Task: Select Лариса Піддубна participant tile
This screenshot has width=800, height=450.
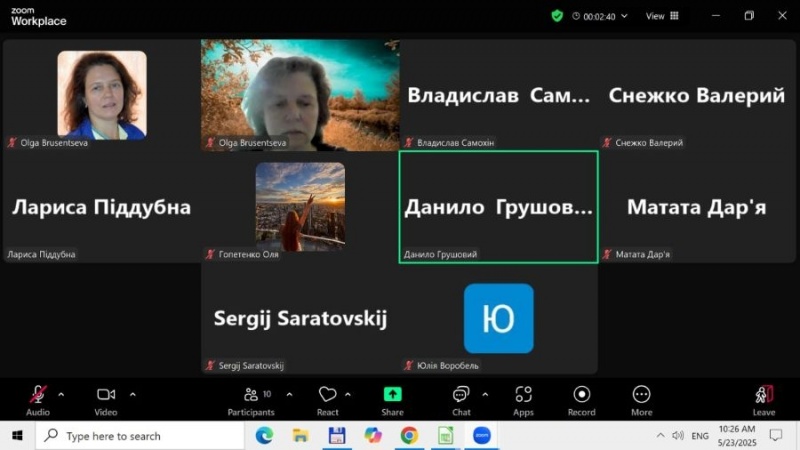Action: pyautogui.click(x=102, y=207)
